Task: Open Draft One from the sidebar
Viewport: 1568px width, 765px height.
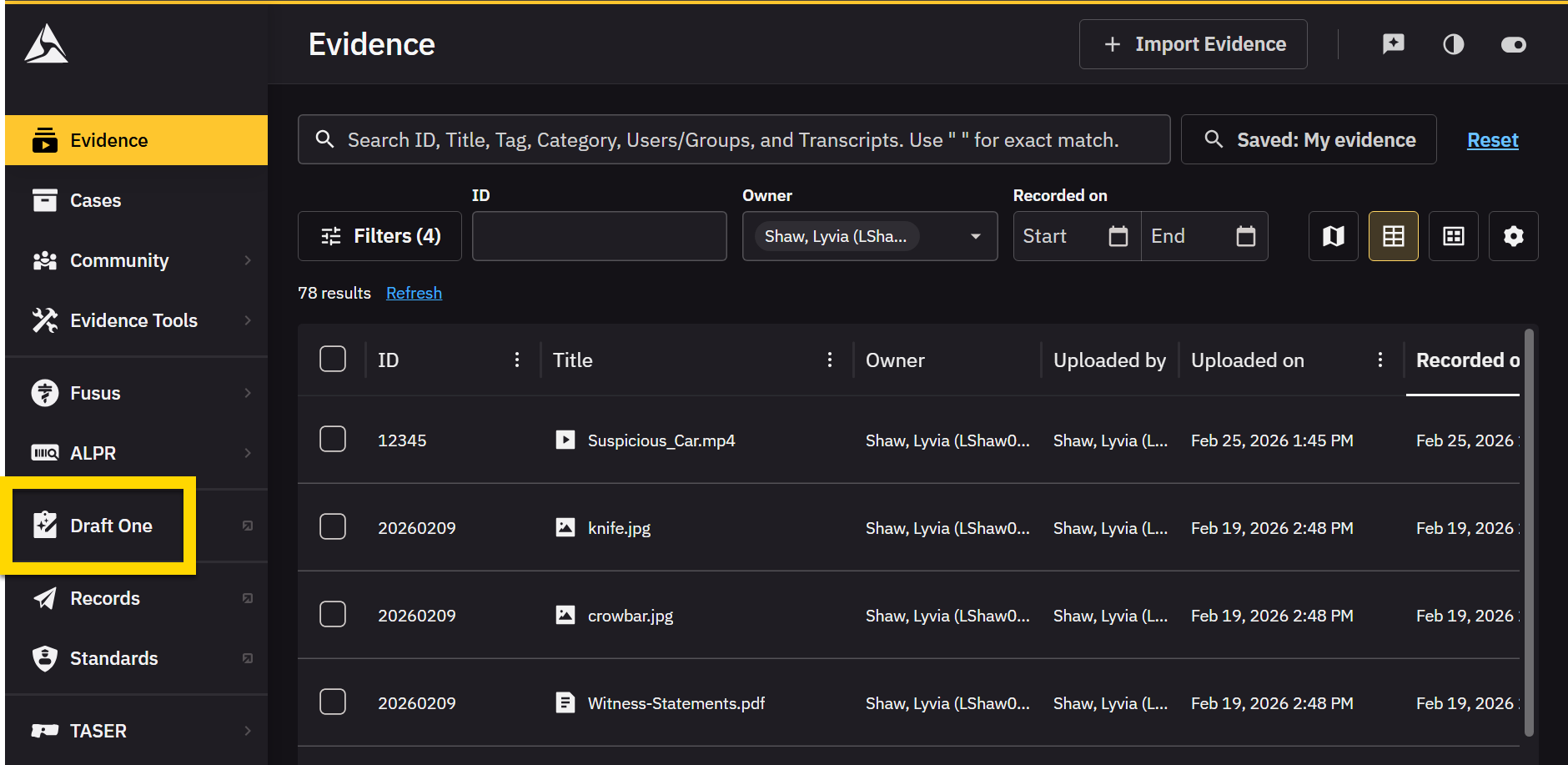Action: coord(111,526)
